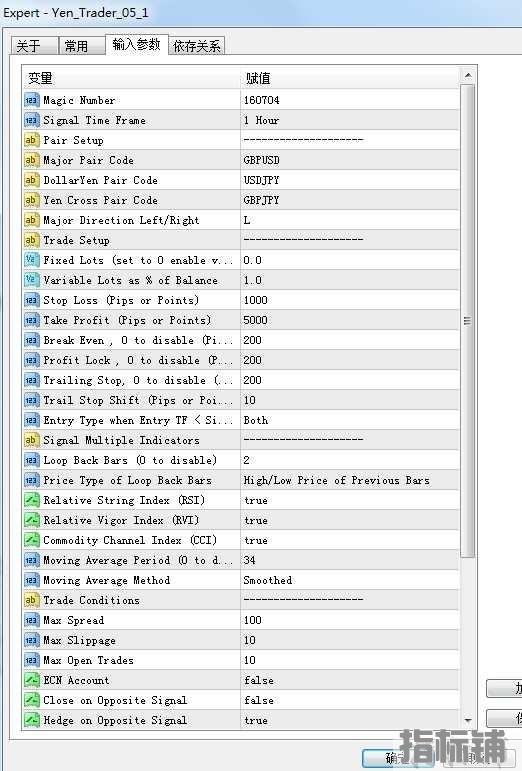The image size is (522, 771).
Task: Click the boolean icon beside Commodity Channel Index
Action: pos(31,540)
